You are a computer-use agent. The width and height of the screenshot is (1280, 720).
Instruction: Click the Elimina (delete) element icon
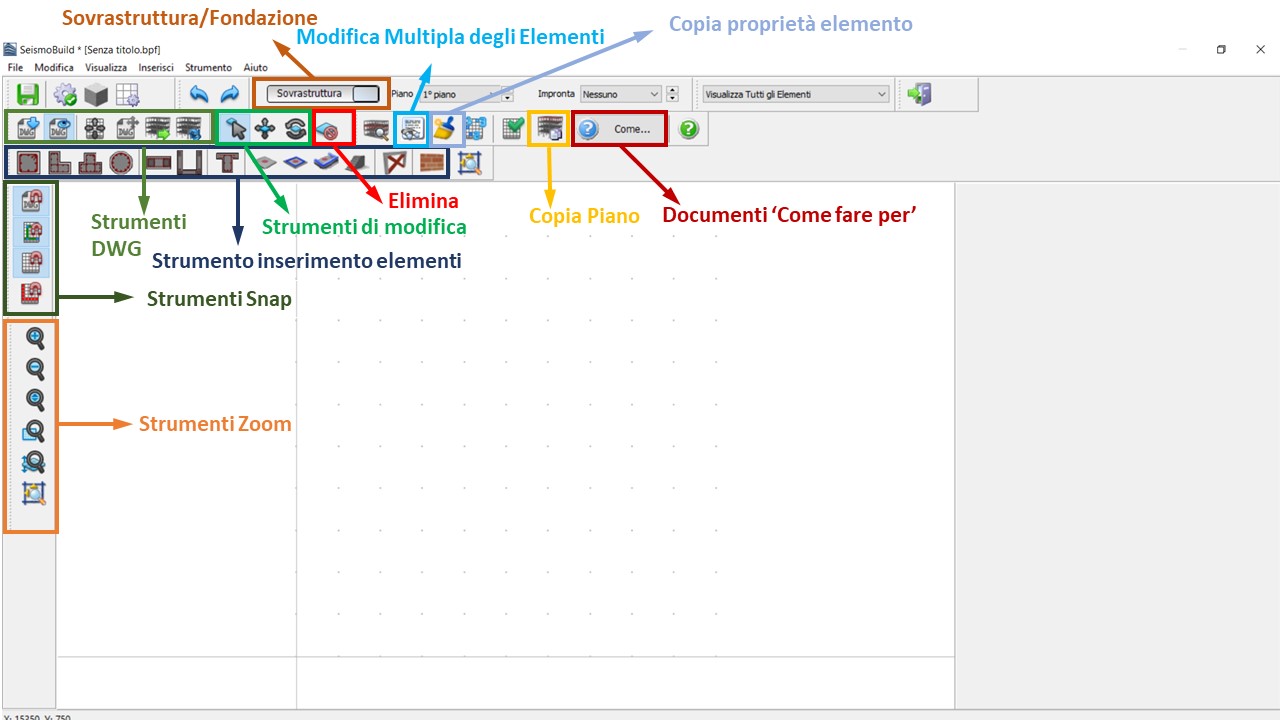click(x=334, y=129)
